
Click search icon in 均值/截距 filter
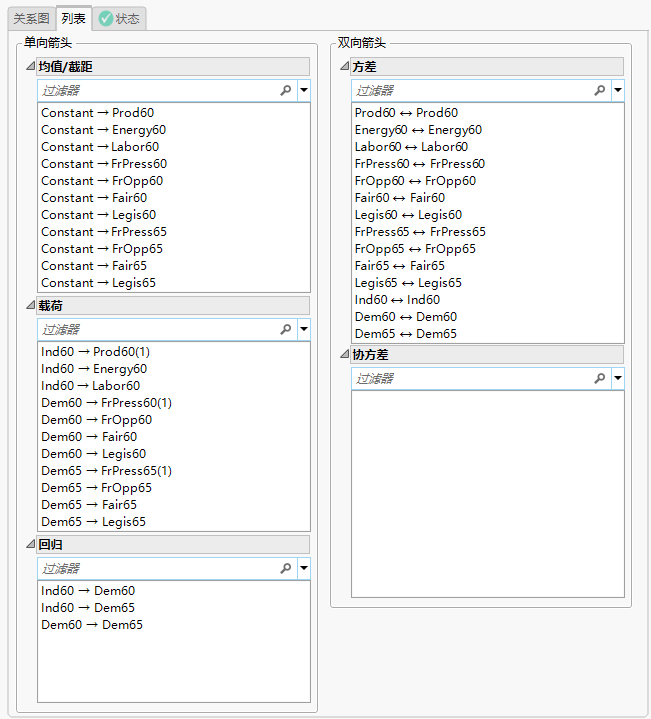286,90
